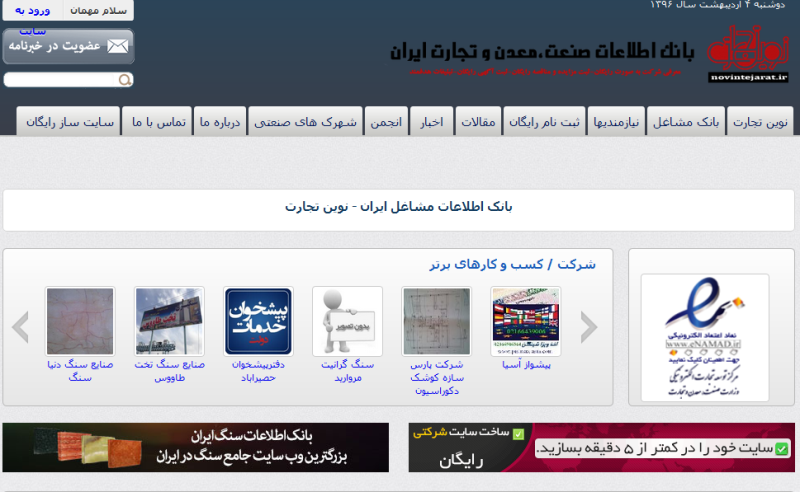Image resolution: width=800 pixels, height=492 pixels.
Task: Click the عضویت در خبرنامه button
Action: 68,46
